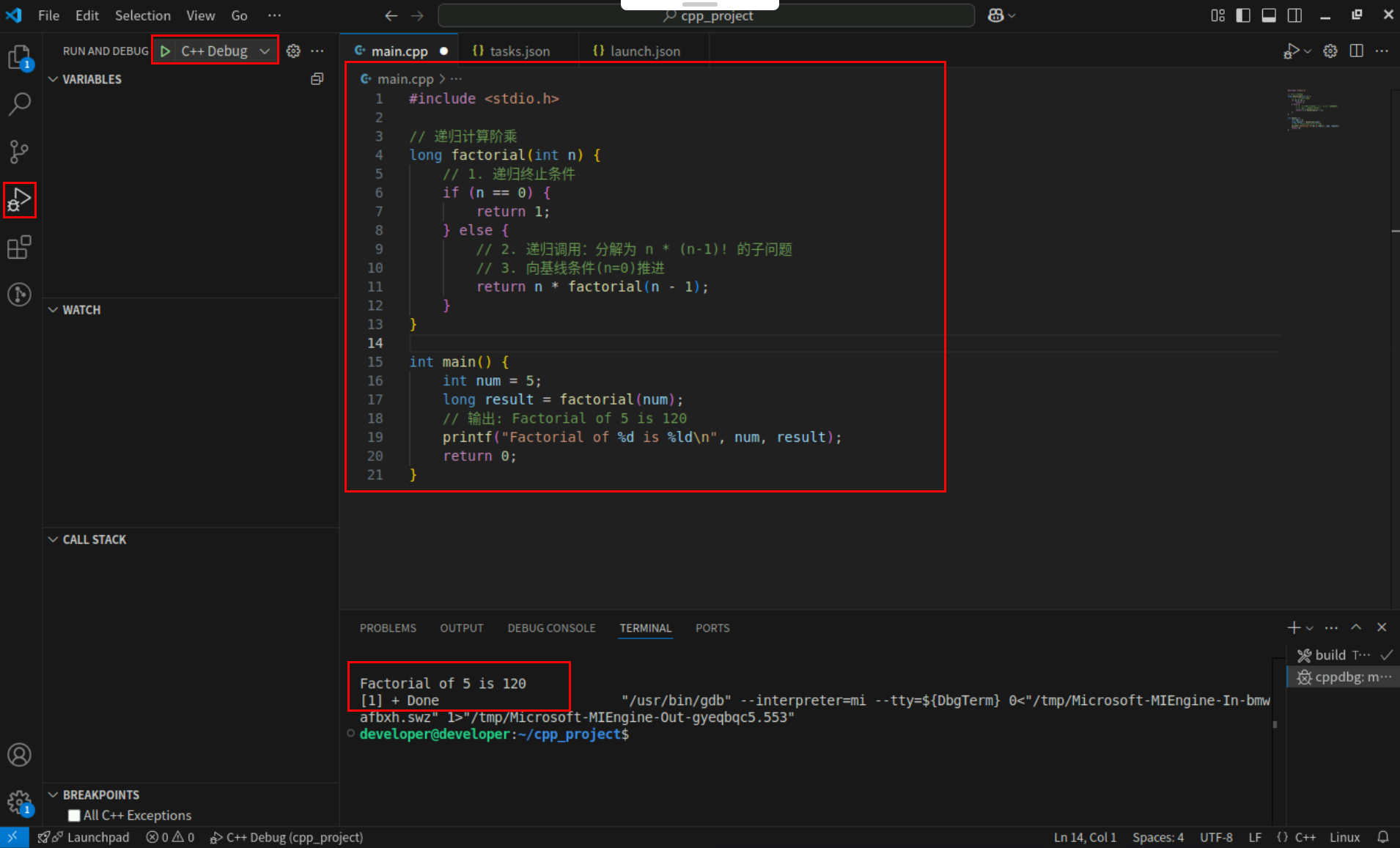Collapse all in Variables section

click(x=317, y=79)
